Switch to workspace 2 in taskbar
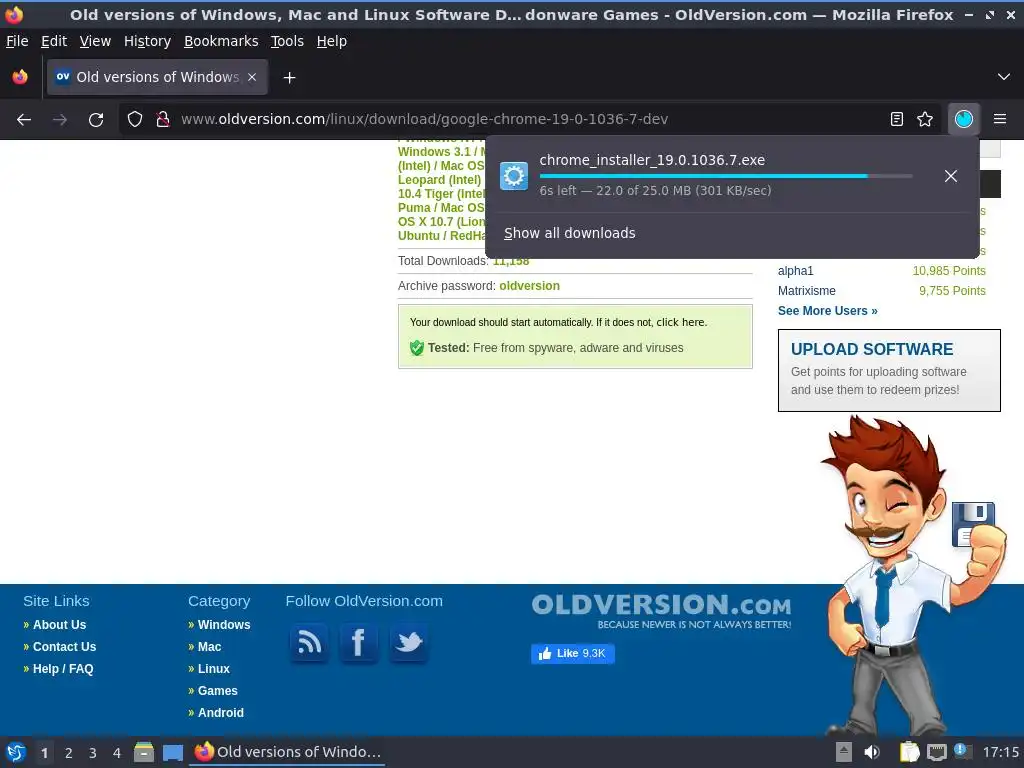Viewport: 1024px width, 768px height. point(69,753)
